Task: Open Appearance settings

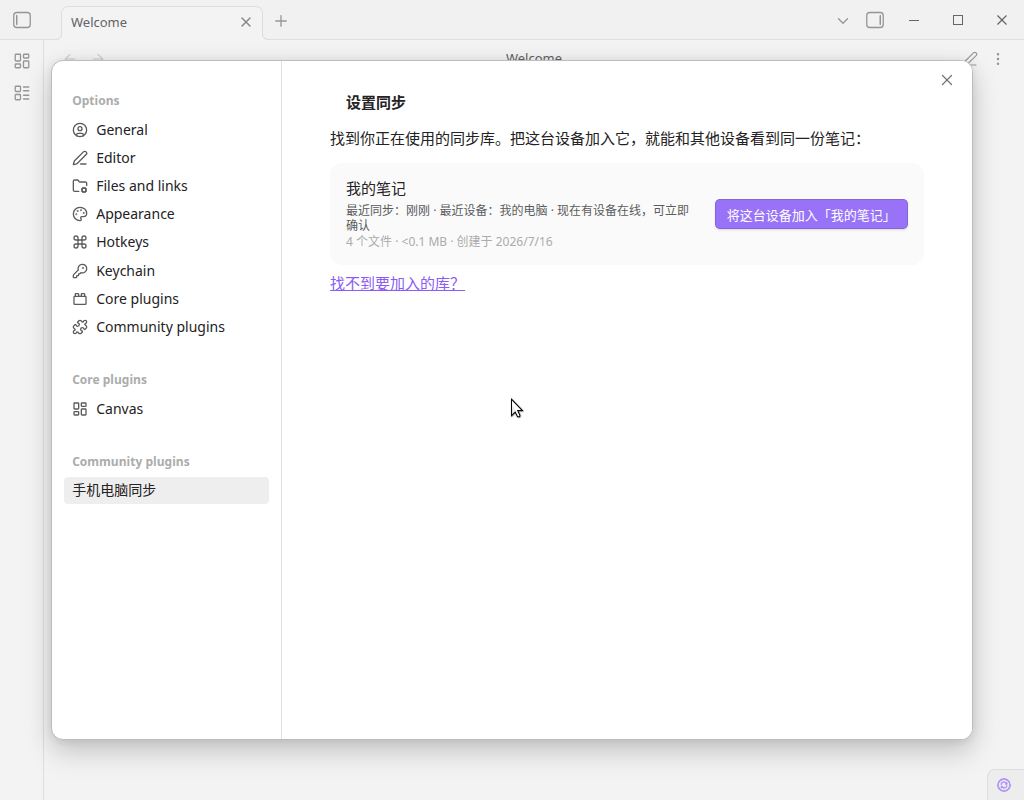Action: pyautogui.click(x=167, y=214)
